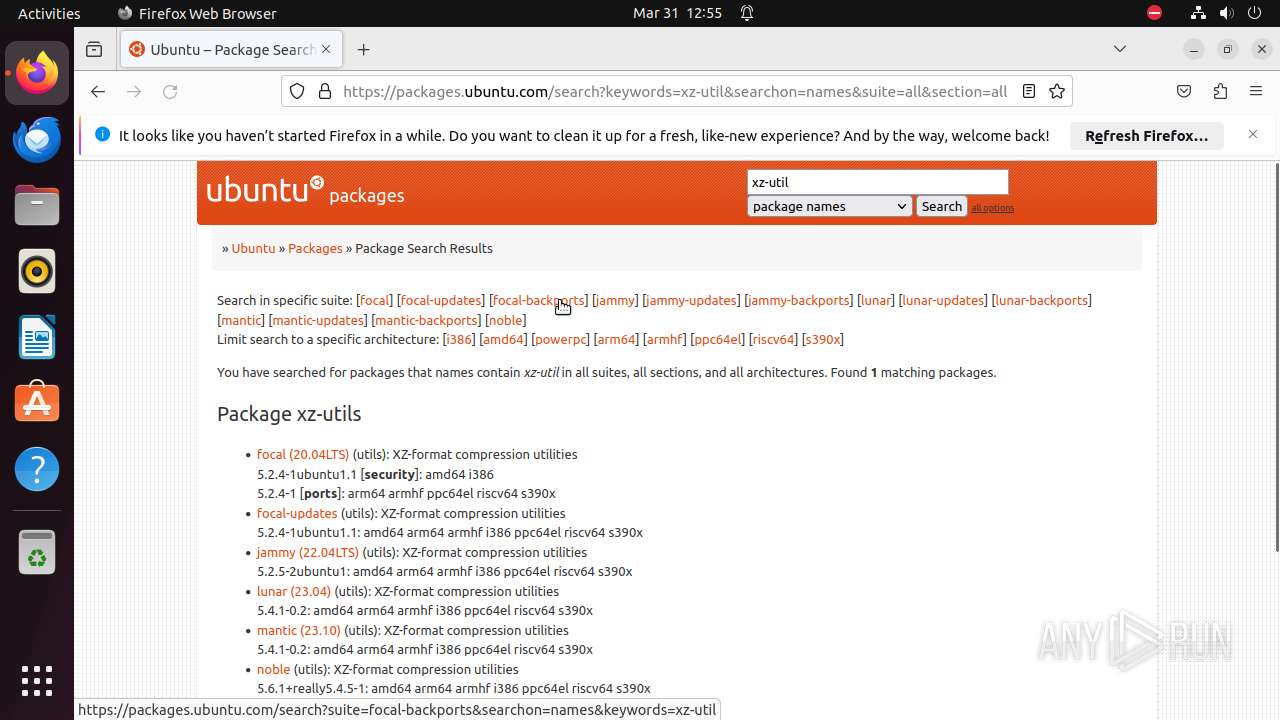1280x720 pixels.
Task: Limit search to focal suite
Action: [x=375, y=300]
